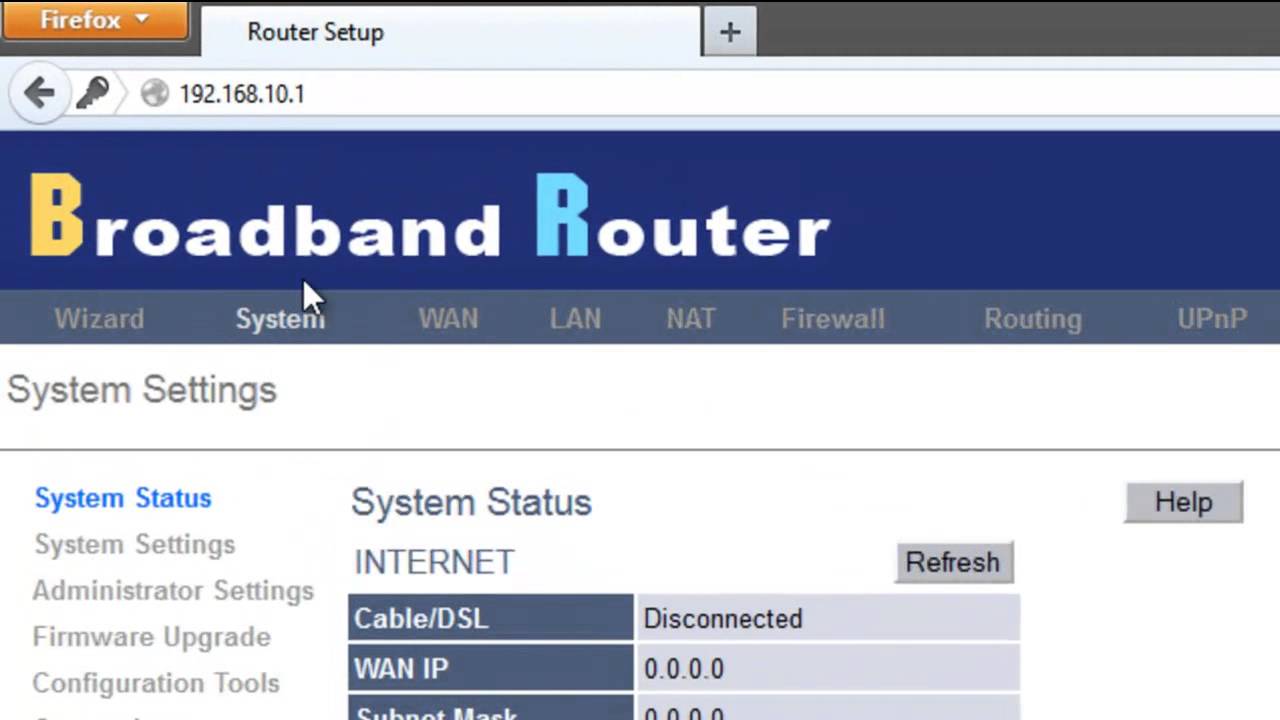Click the Broadband Router banner logo
The width and height of the screenshot is (1280, 720).
tap(430, 215)
